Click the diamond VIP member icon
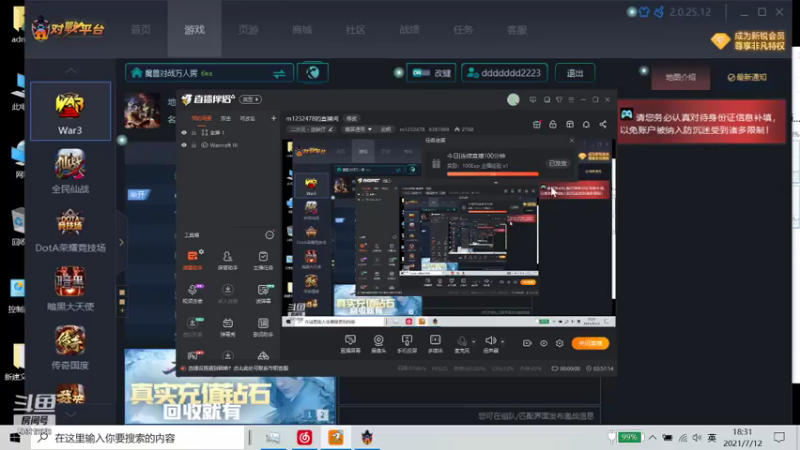The image size is (800, 450). pos(721,41)
